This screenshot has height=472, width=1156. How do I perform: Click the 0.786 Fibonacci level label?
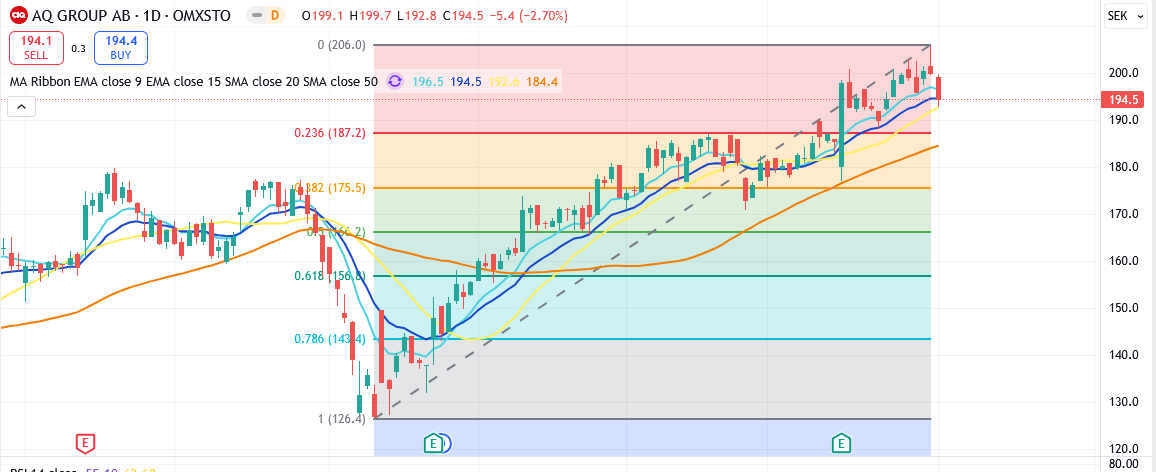pos(329,339)
